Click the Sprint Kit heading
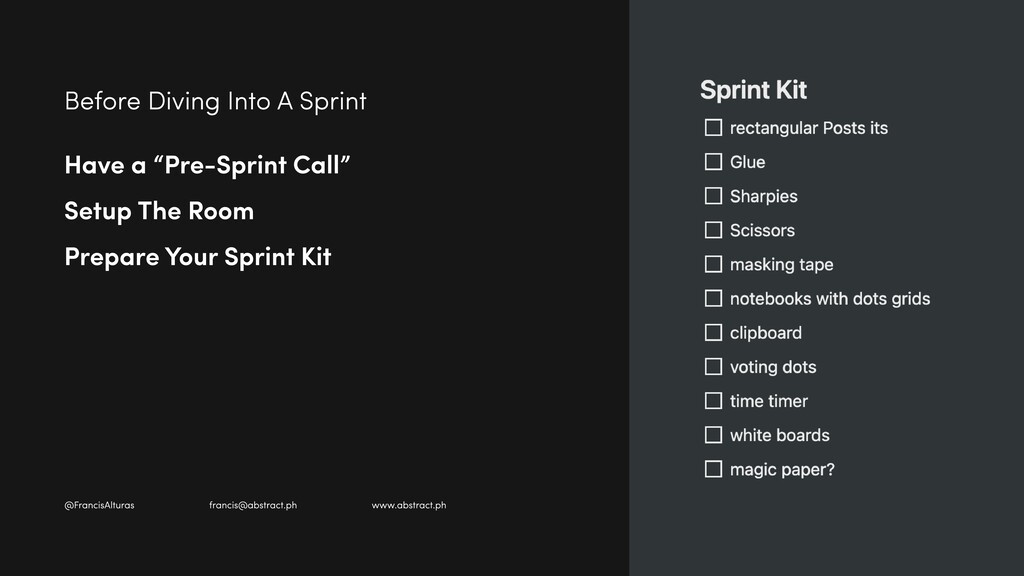Screen dimensions: 1024x576 click(753, 90)
